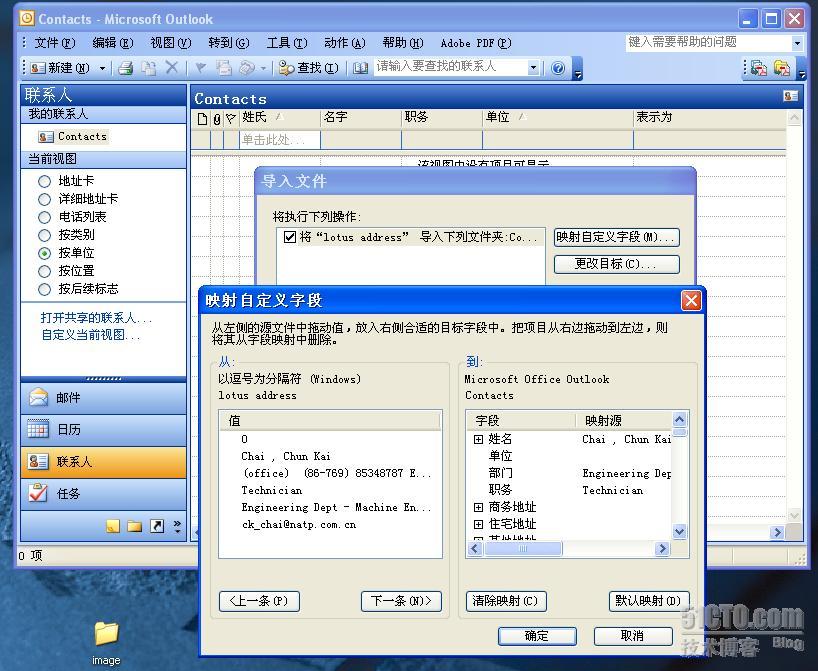Click the 打开共享的联系人 link
Image resolution: width=818 pixels, height=671 pixels.
(96, 318)
